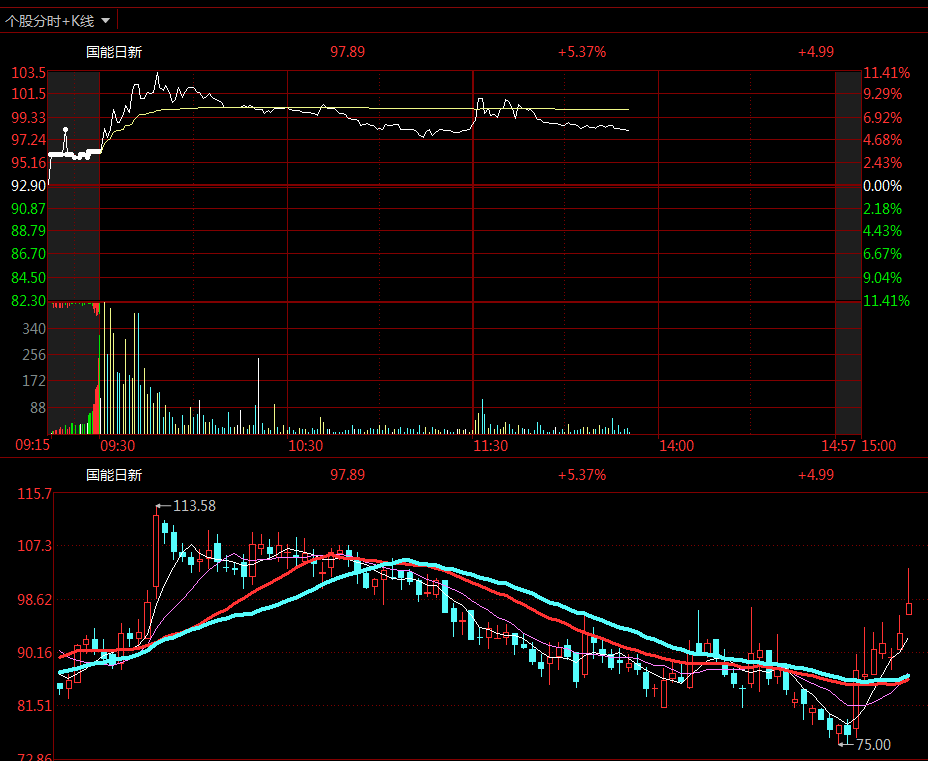Click the 92.90 previous close price label
The width and height of the screenshot is (928, 761).
28,186
